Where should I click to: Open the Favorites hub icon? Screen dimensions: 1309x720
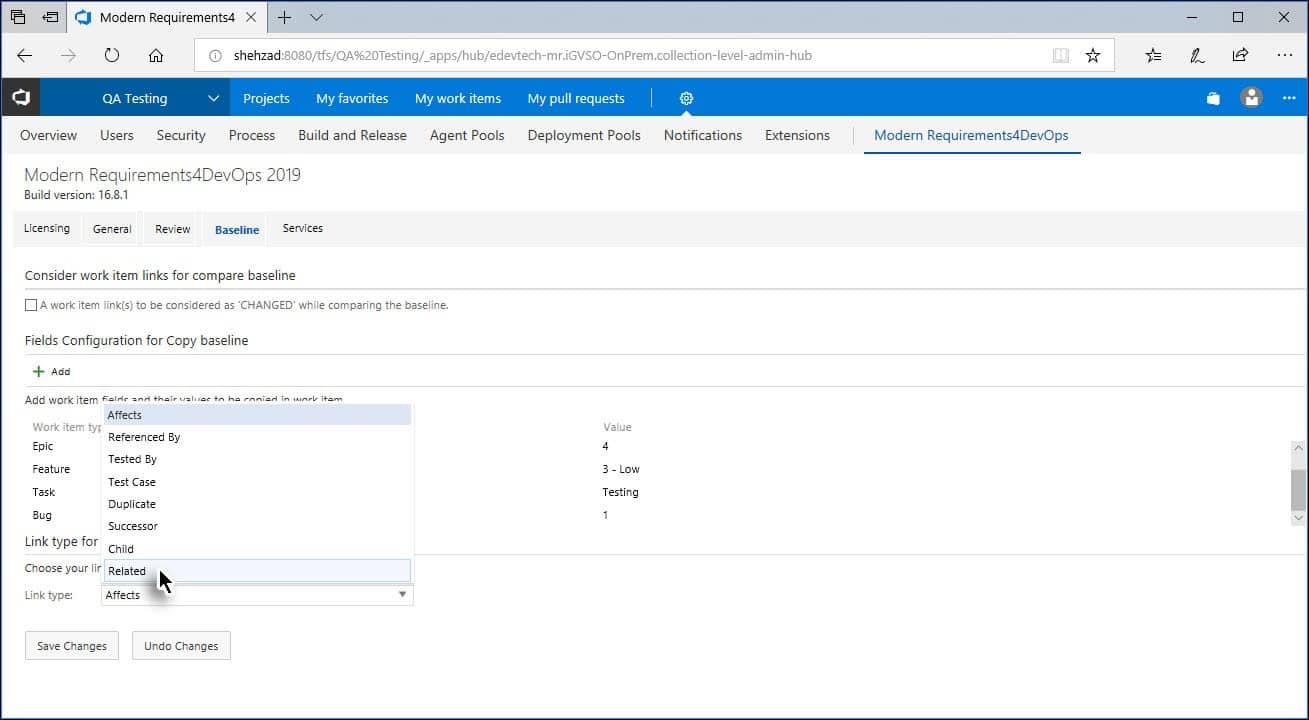(x=1153, y=56)
